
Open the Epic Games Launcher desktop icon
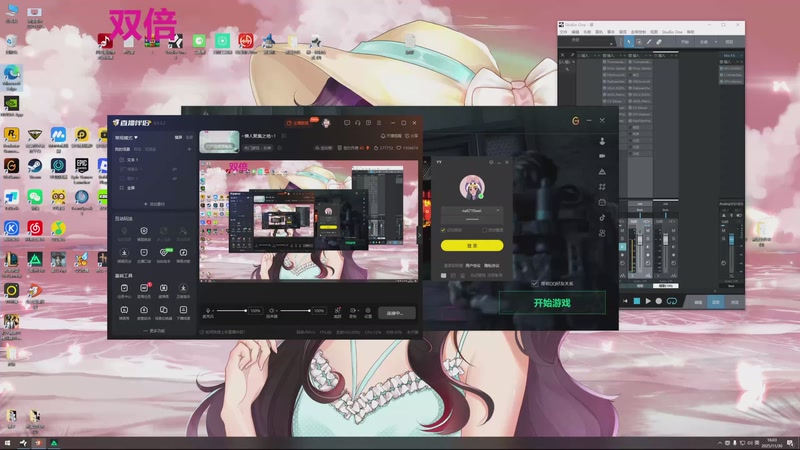coord(82,169)
